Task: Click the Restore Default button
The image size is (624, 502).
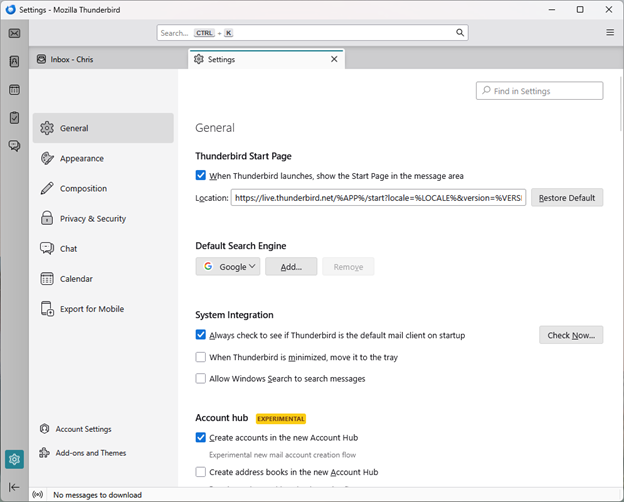Action: 567,197
